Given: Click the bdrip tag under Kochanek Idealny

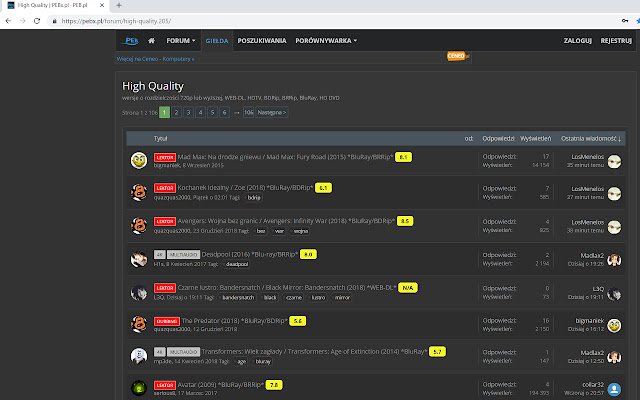Looking at the screenshot, I should pyautogui.click(x=254, y=198).
